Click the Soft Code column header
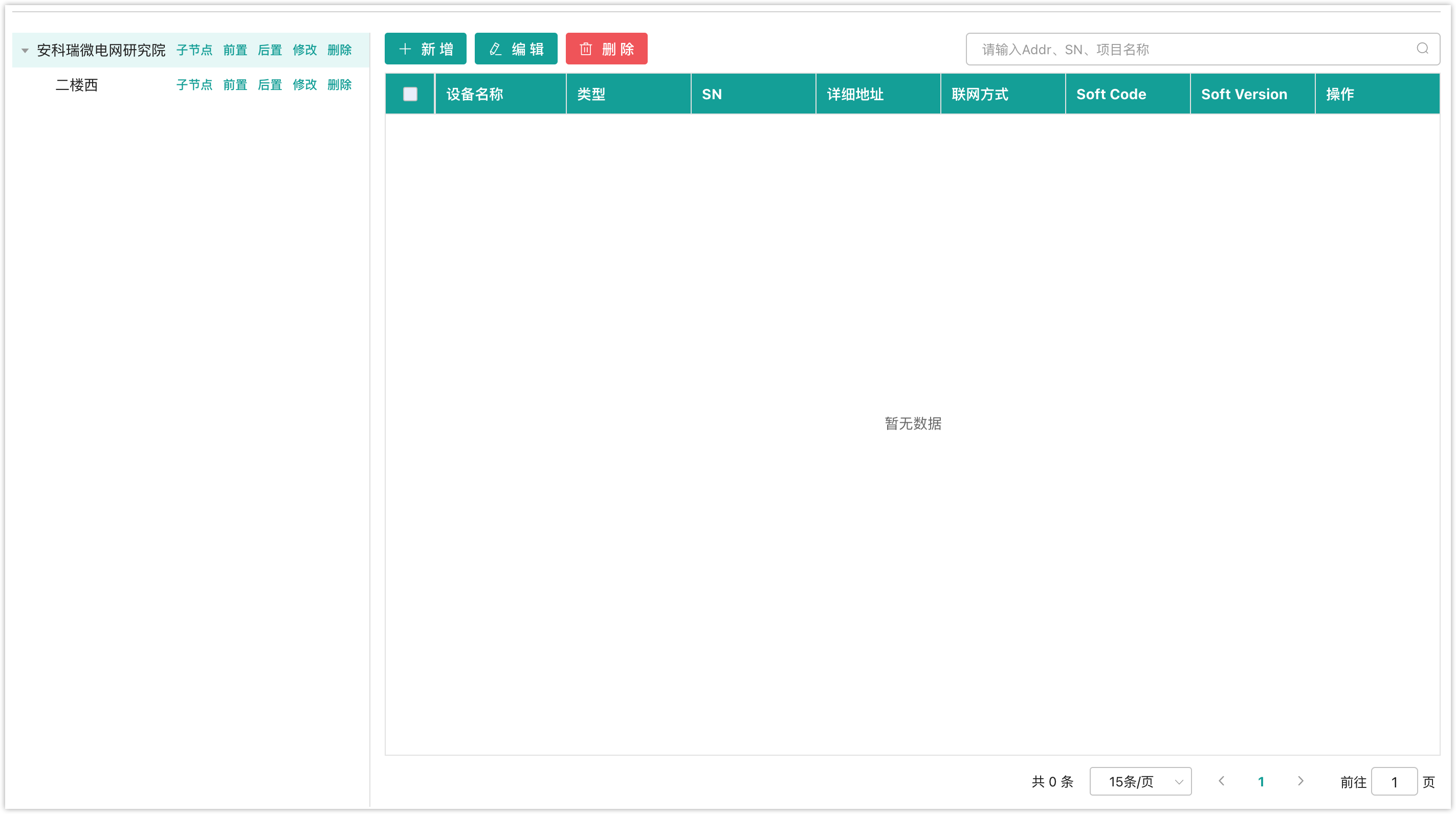 [x=1128, y=94]
